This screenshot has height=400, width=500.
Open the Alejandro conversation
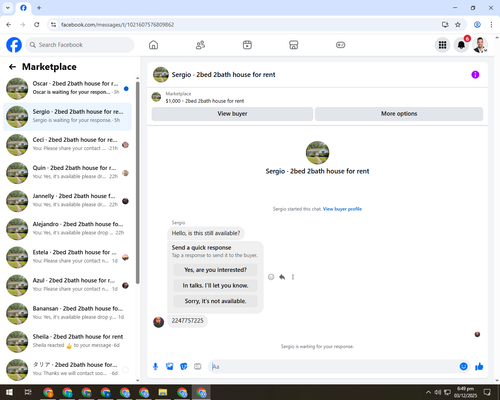click(x=67, y=229)
